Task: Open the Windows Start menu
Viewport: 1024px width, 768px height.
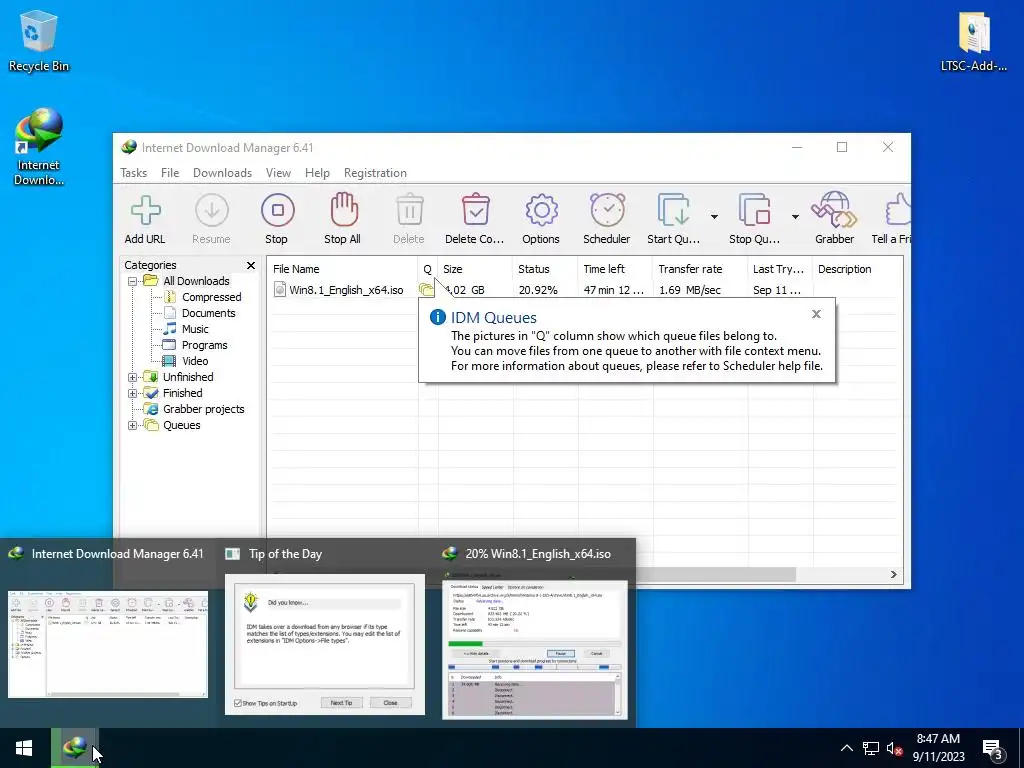Action: click(24, 748)
